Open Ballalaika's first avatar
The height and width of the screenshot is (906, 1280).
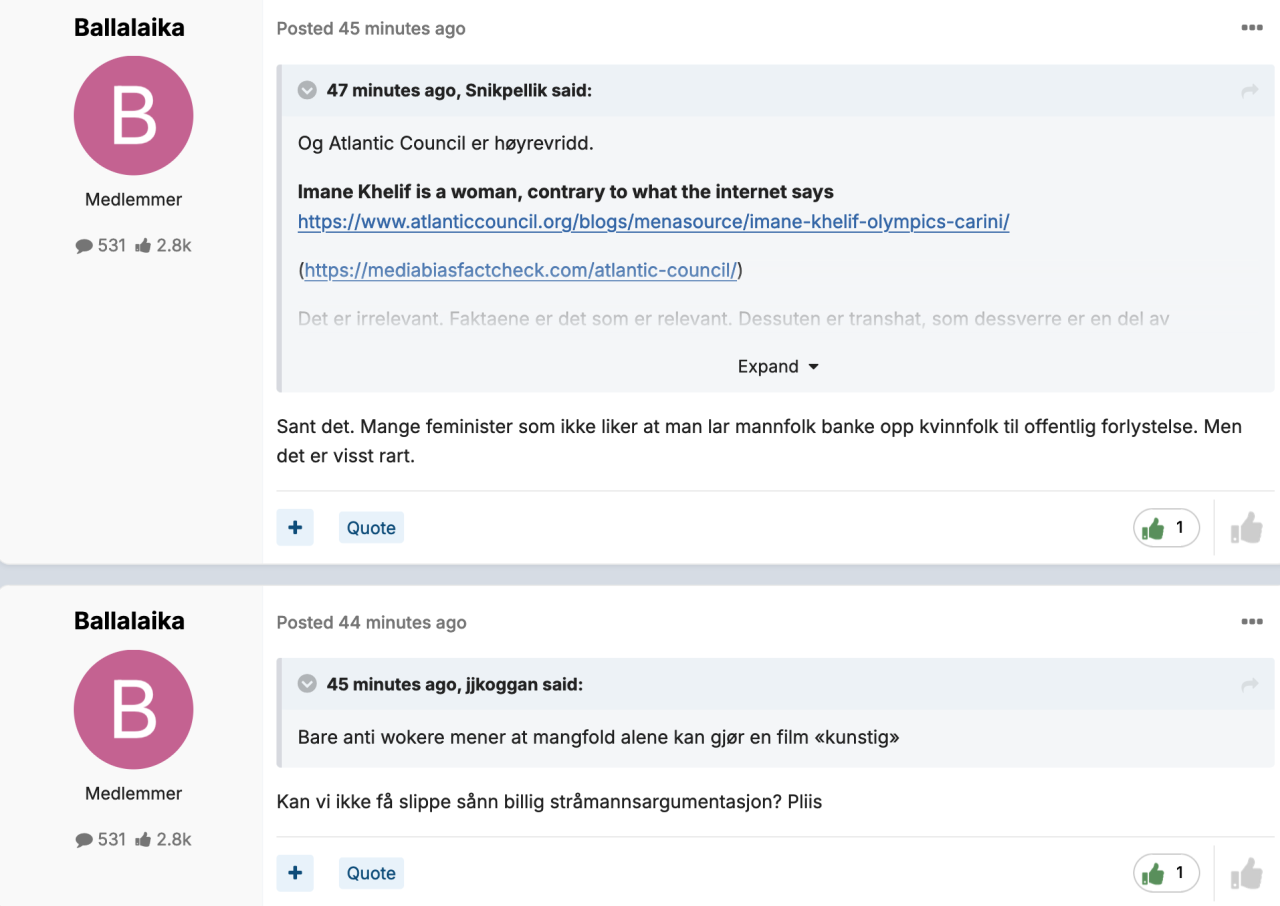(x=133, y=115)
